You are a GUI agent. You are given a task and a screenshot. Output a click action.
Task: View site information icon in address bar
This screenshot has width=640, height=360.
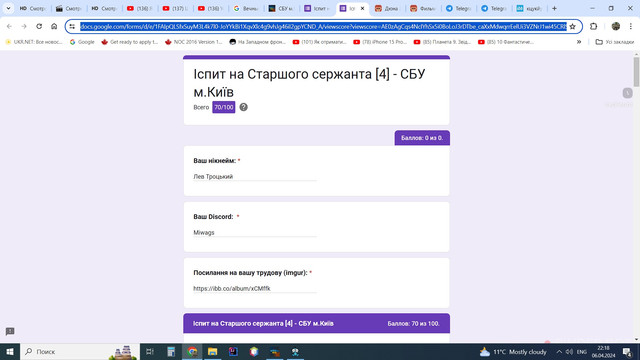pyautogui.click(x=72, y=27)
